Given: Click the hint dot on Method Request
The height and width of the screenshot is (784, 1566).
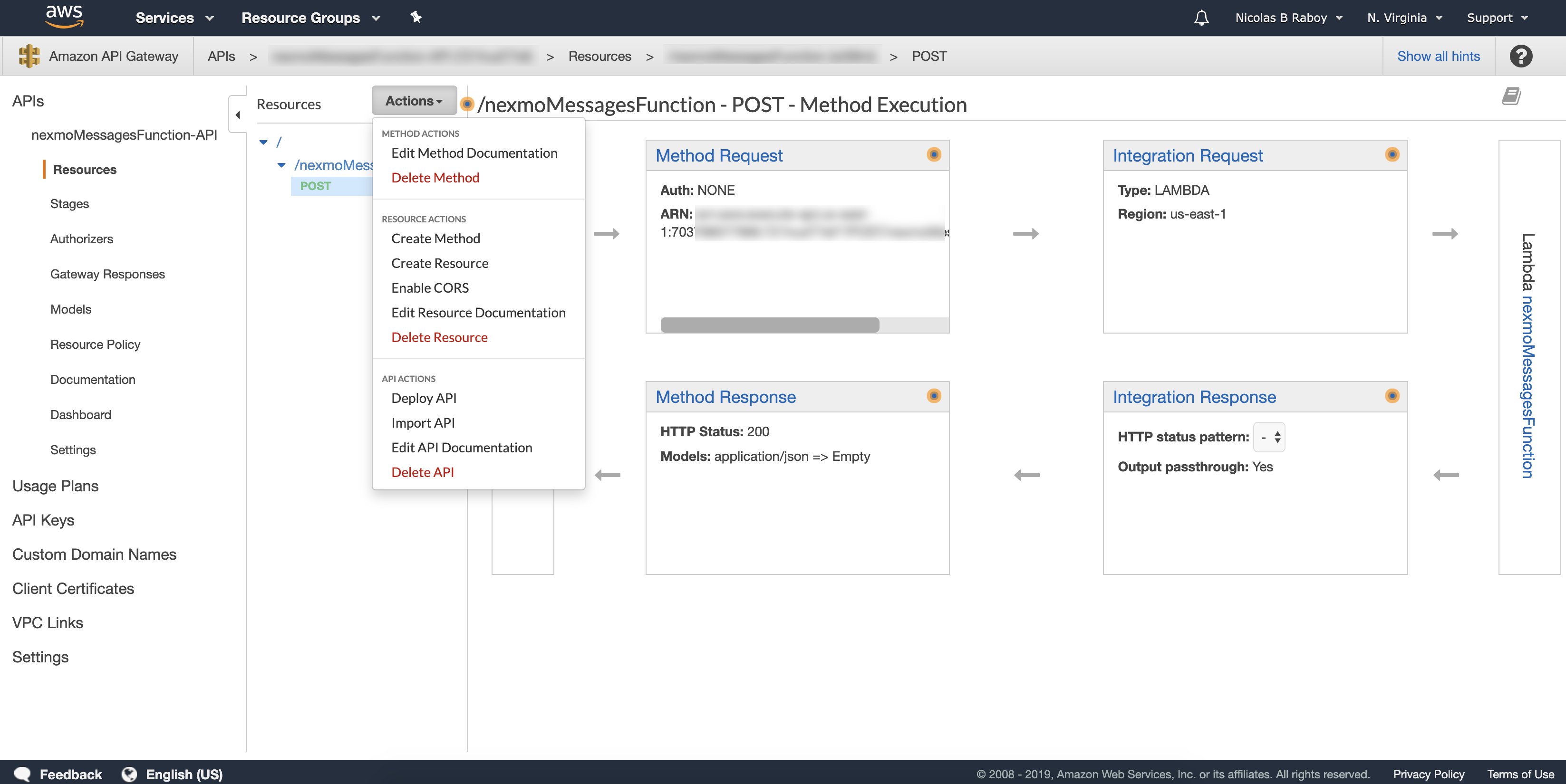Looking at the screenshot, I should tap(934, 154).
